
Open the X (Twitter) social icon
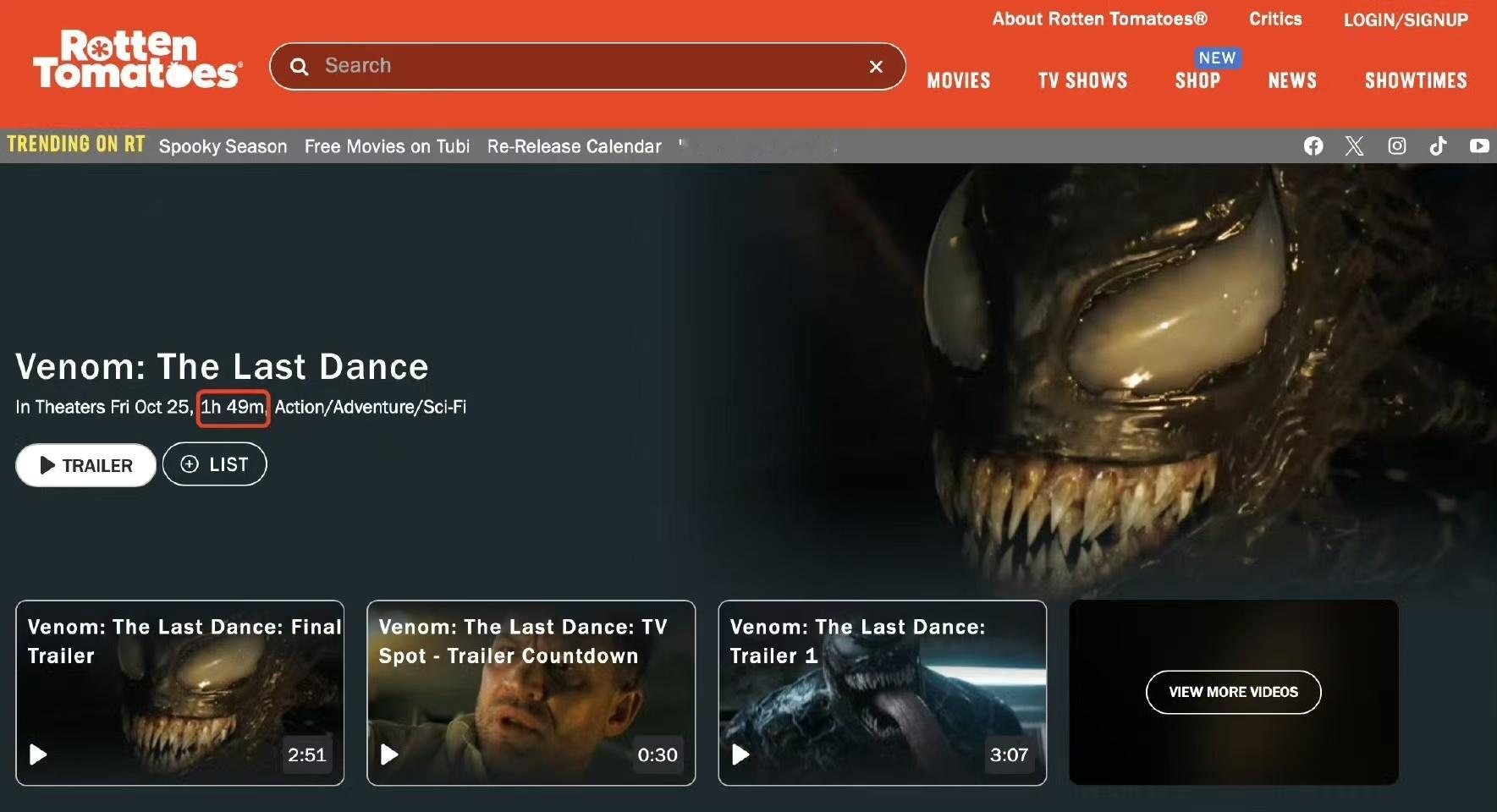1354,146
